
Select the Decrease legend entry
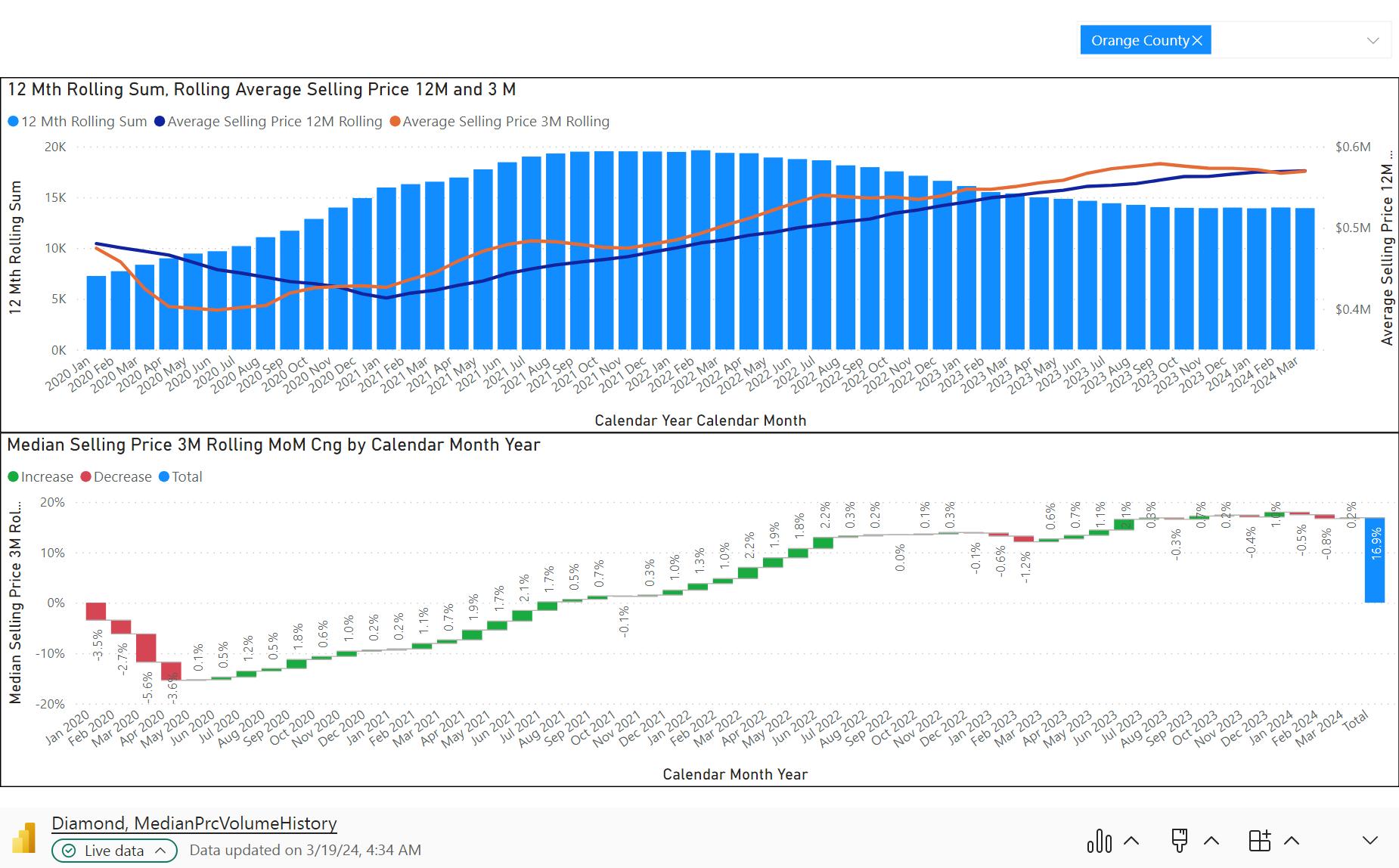(116, 477)
